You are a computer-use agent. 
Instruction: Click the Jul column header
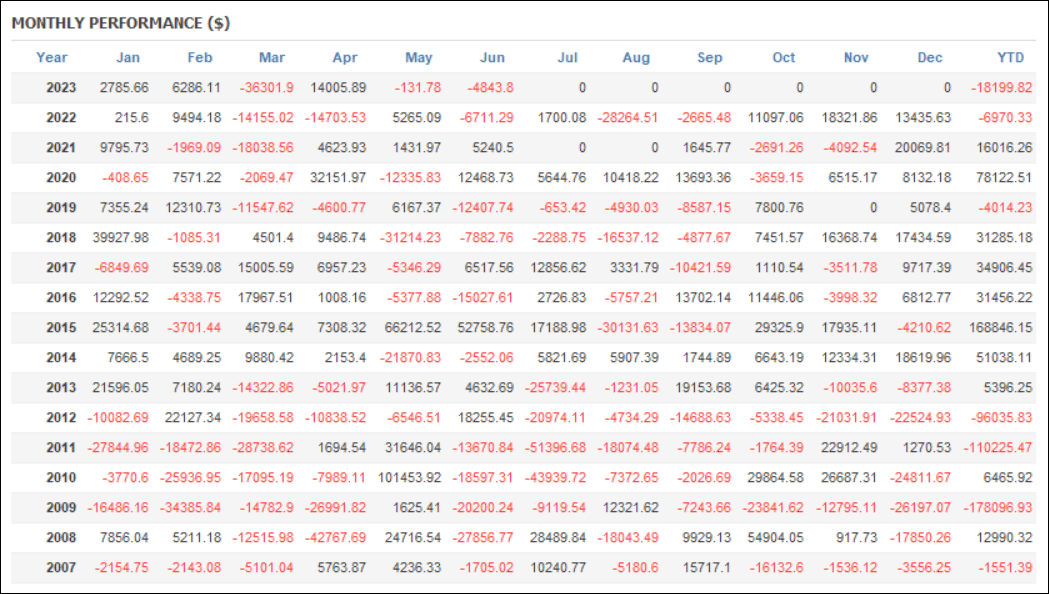coord(567,58)
